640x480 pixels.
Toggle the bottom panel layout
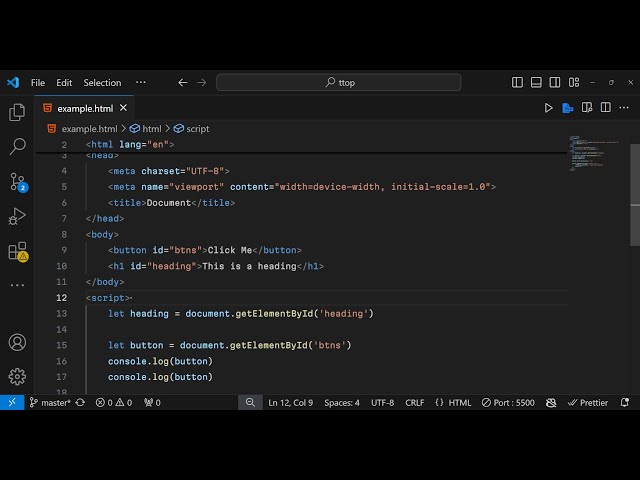(537, 83)
